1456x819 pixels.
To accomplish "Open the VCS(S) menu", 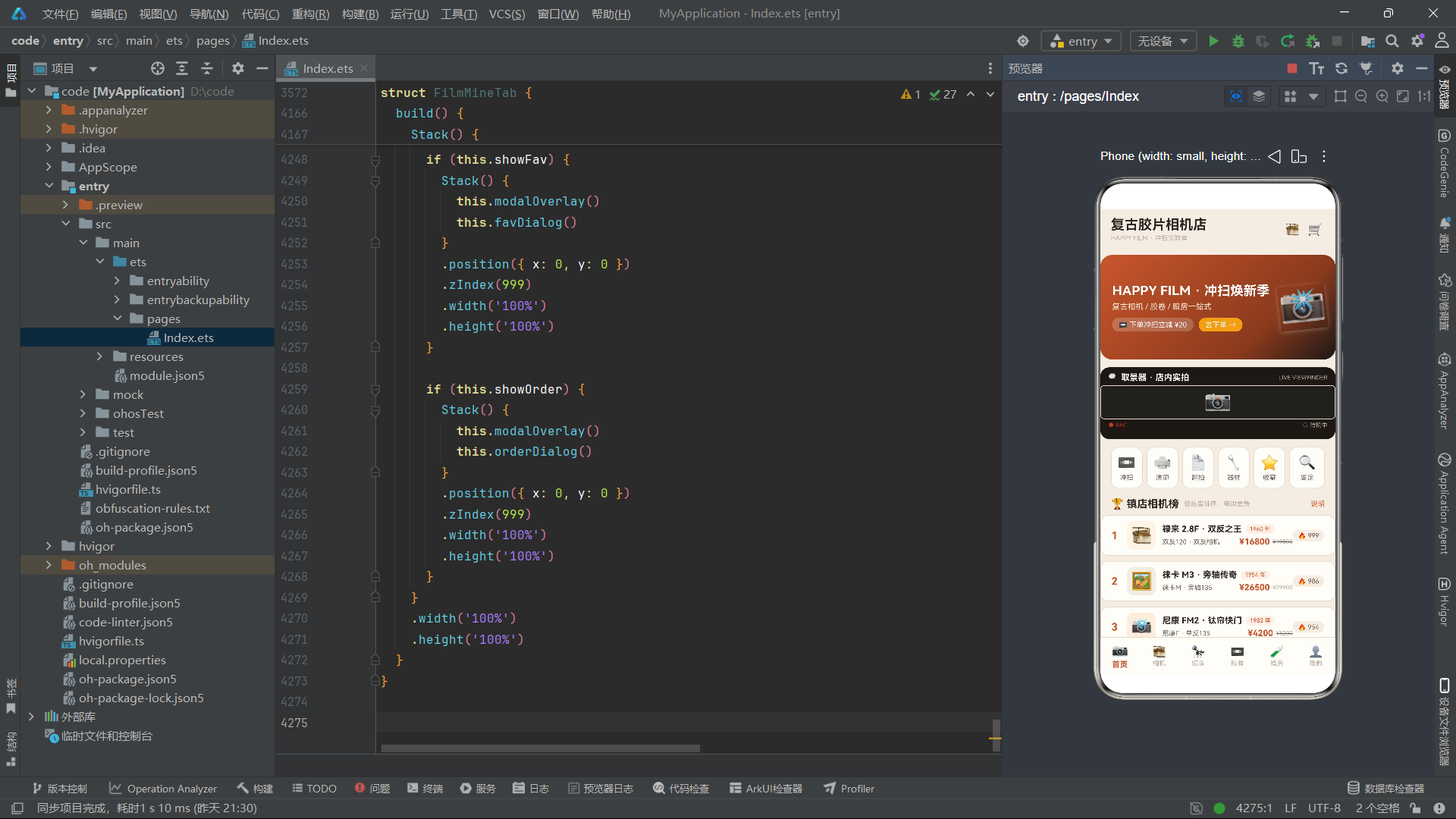I will (x=507, y=14).
